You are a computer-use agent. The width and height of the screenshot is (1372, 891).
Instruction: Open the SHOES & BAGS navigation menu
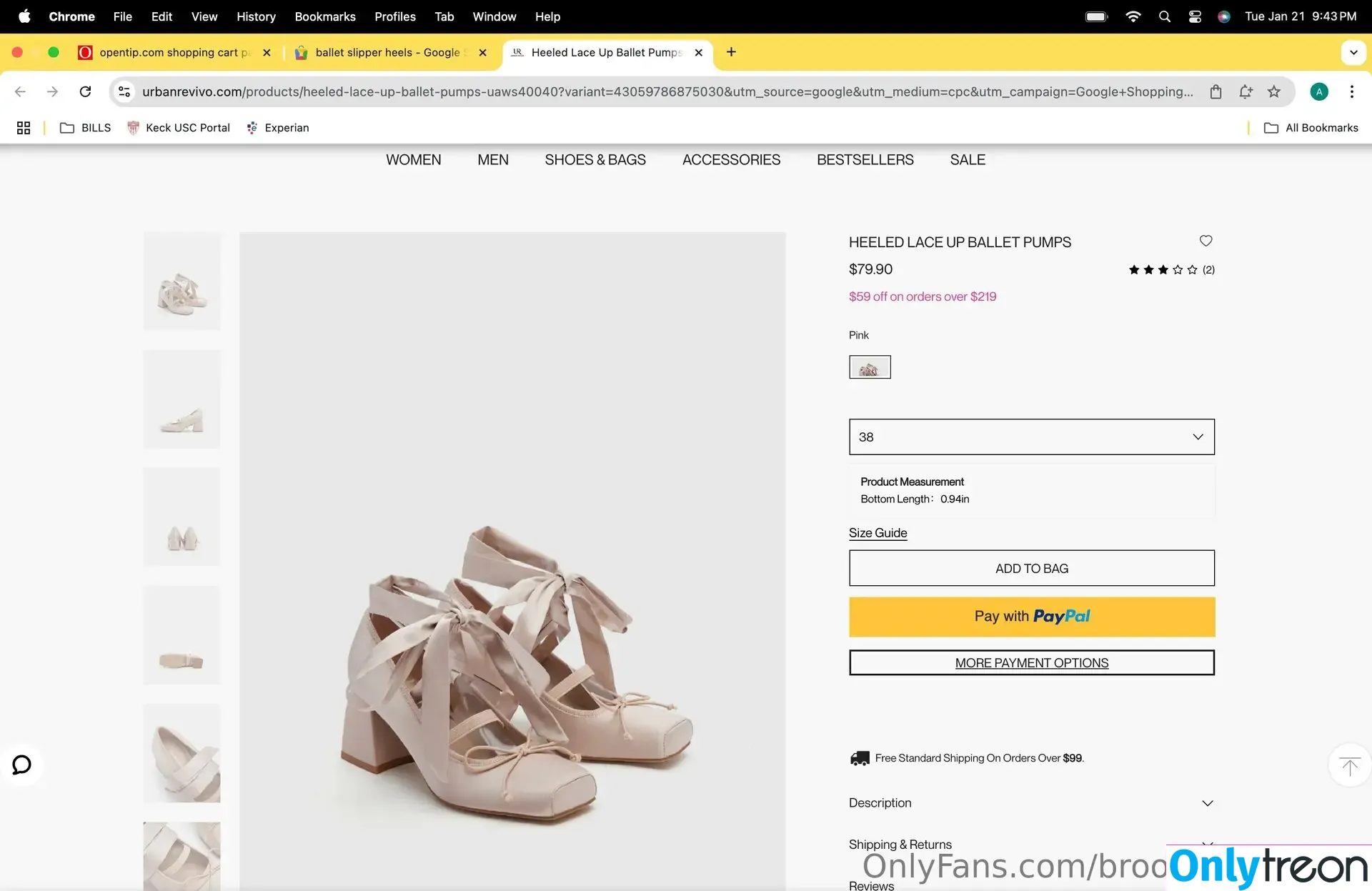click(595, 160)
